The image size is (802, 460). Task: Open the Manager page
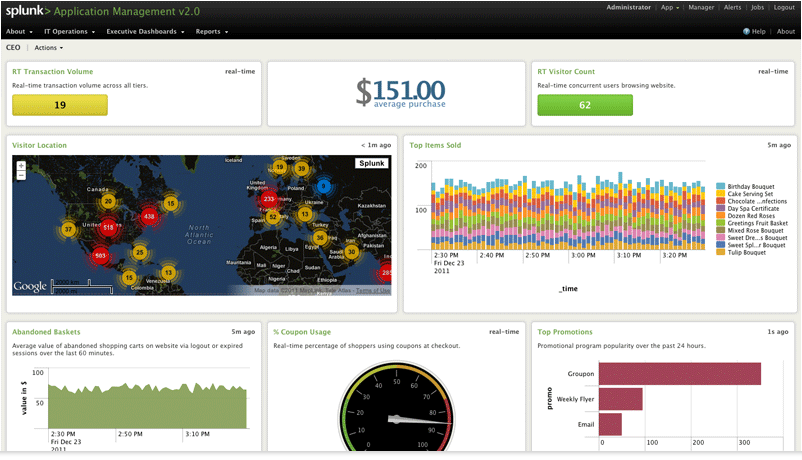tap(701, 7)
